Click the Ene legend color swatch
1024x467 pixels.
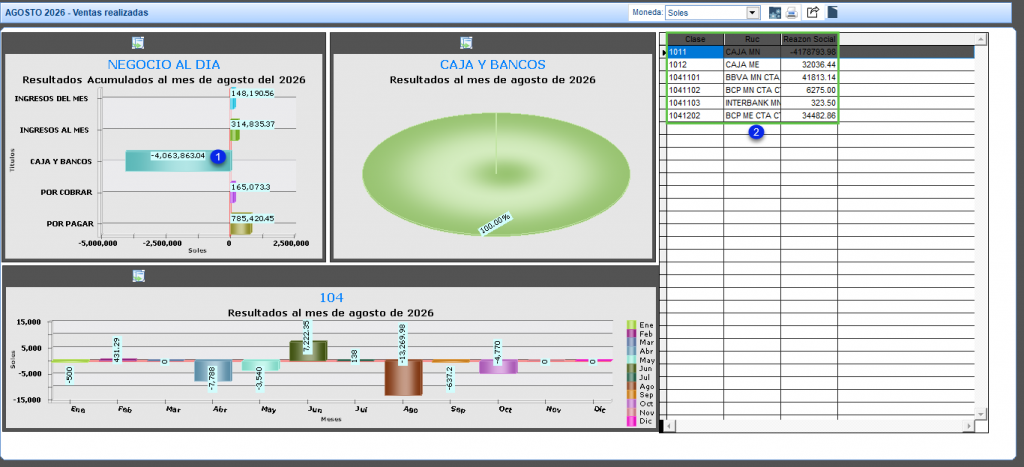632,325
